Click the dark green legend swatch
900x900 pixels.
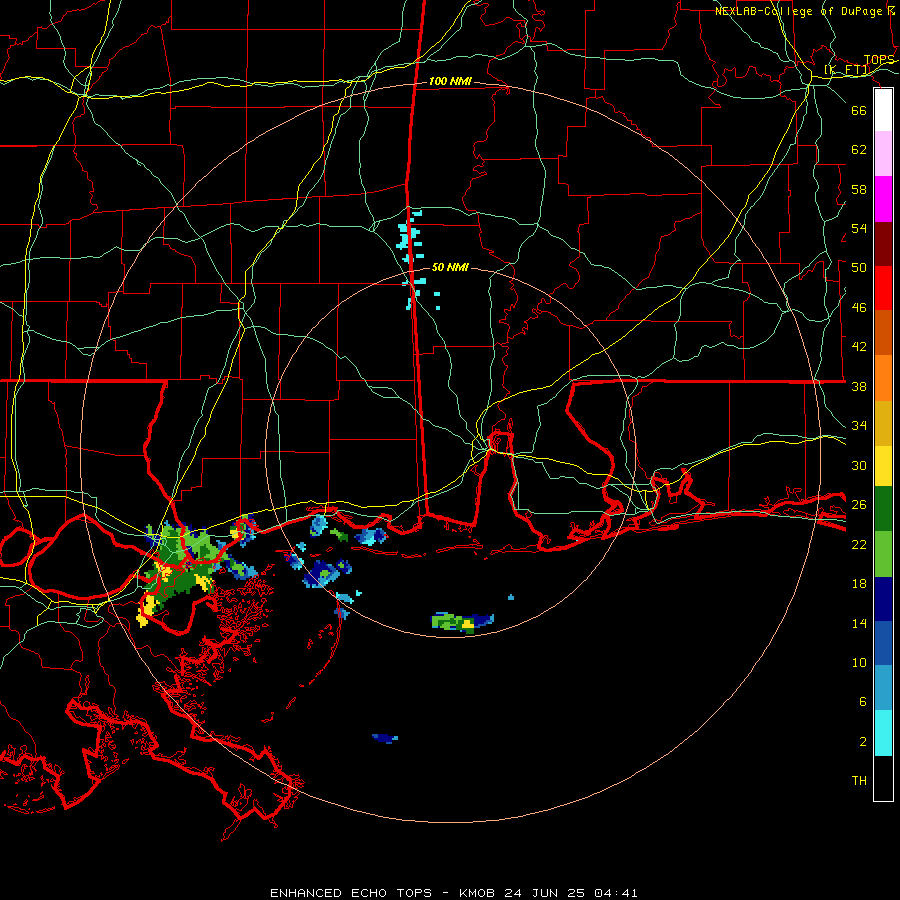coord(883,509)
